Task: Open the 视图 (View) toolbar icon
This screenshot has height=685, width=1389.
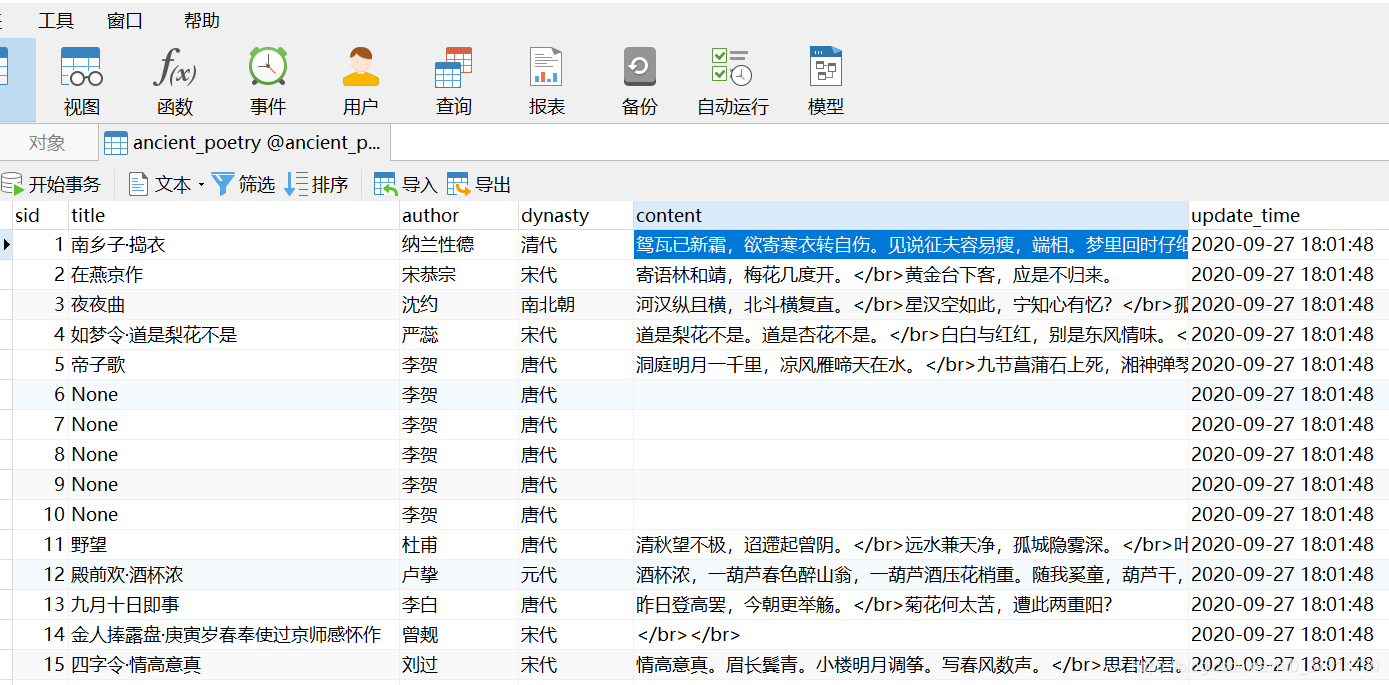Action: point(82,81)
